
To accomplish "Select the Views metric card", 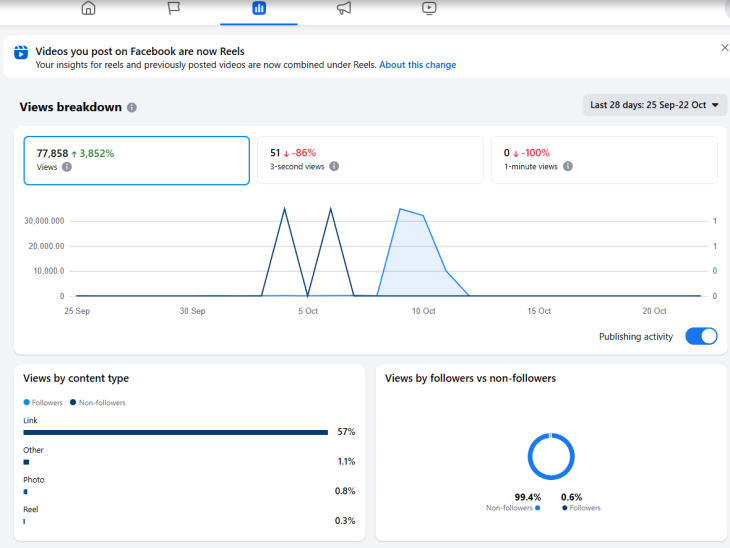I will tap(136, 160).
